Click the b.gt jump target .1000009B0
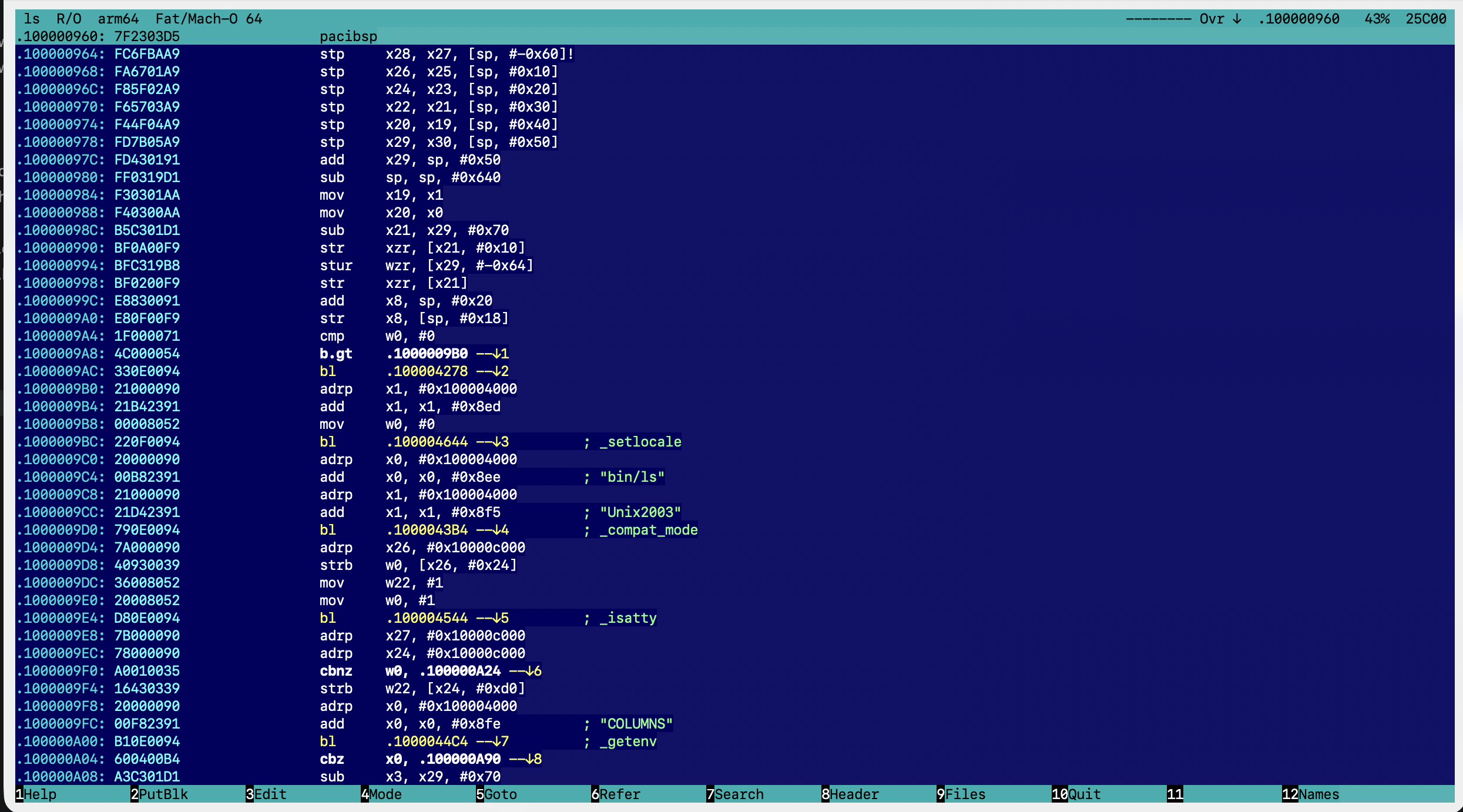The width and height of the screenshot is (1463, 812). point(427,354)
